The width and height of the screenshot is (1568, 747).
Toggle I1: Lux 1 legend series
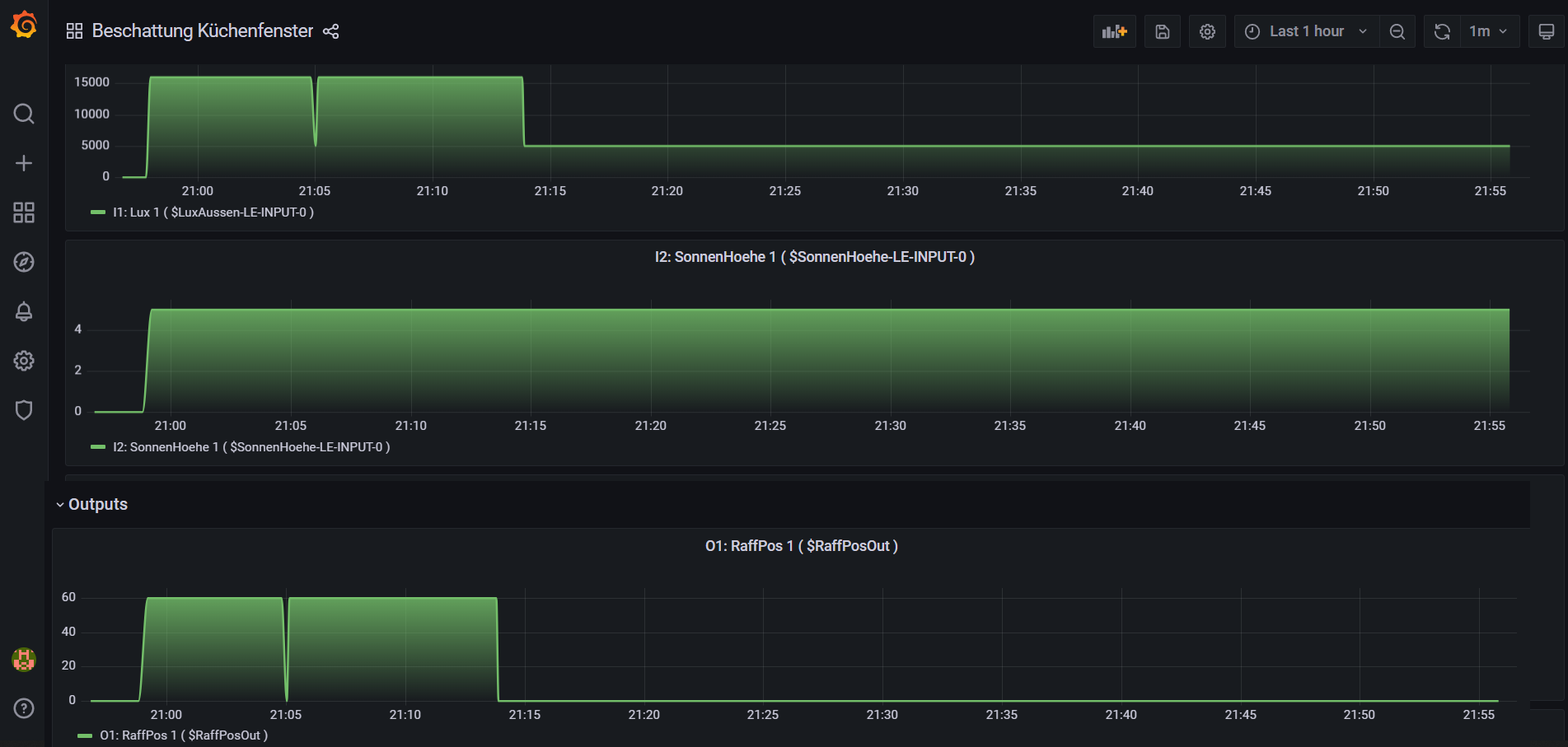(x=213, y=212)
